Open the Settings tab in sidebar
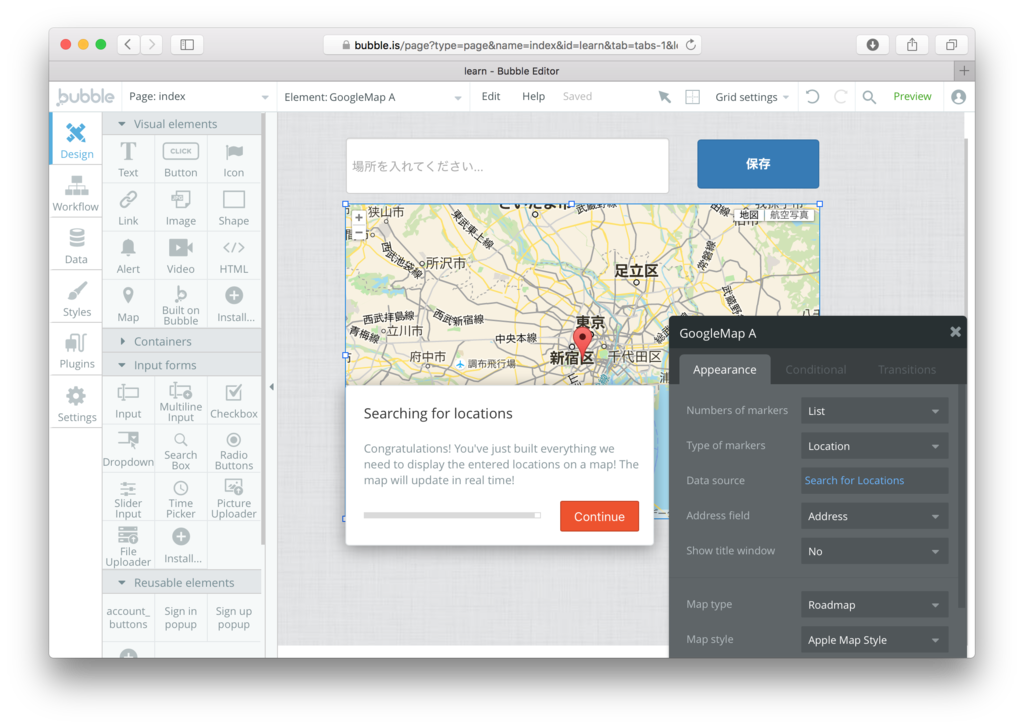Image resolution: width=1024 pixels, height=728 pixels. click(76, 404)
